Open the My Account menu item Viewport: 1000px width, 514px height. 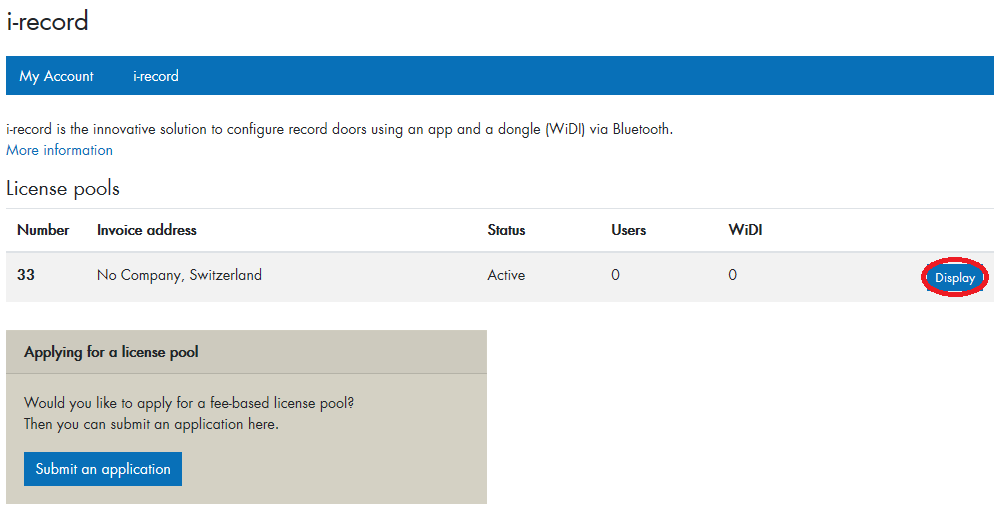point(56,76)
